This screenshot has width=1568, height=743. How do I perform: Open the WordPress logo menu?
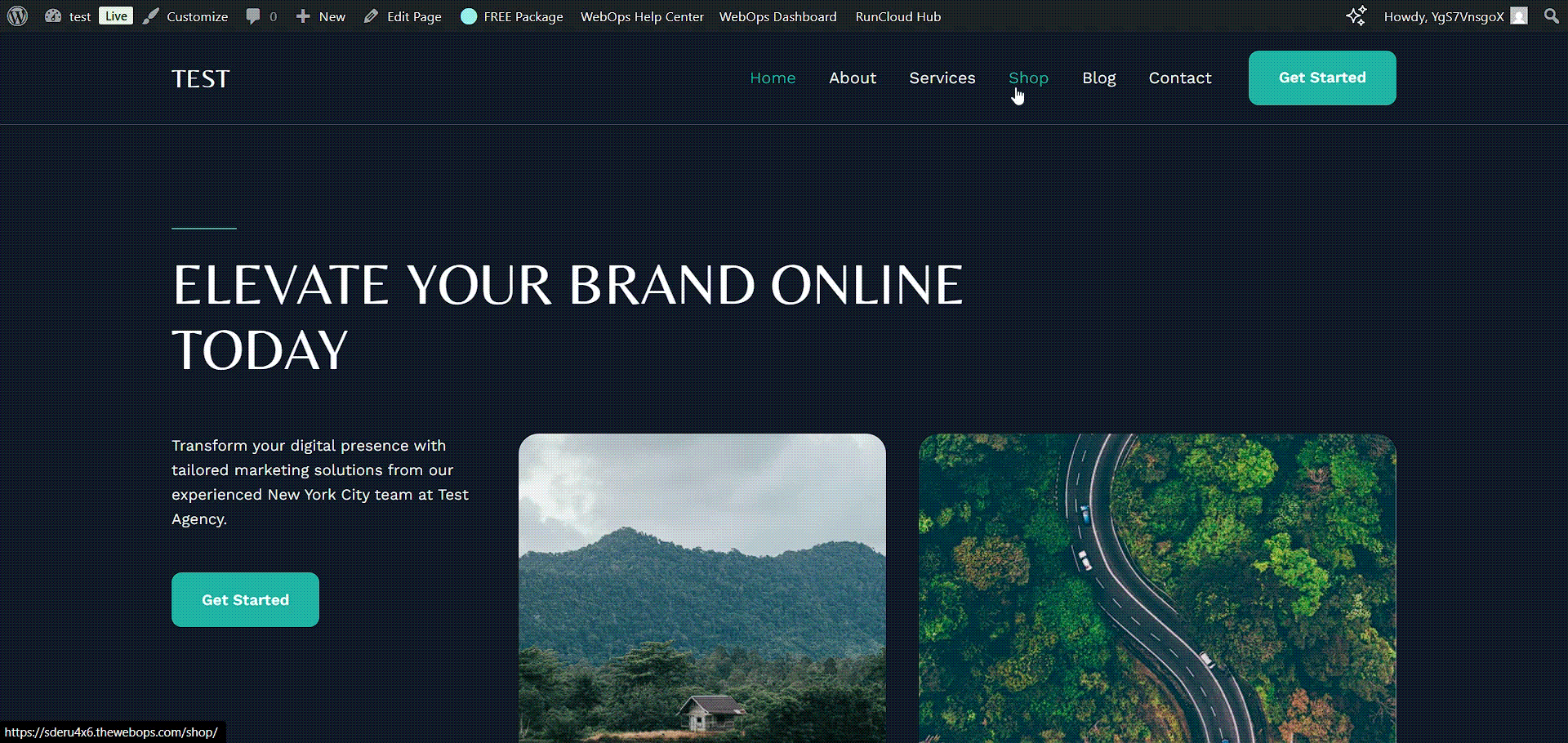[18, 16]
